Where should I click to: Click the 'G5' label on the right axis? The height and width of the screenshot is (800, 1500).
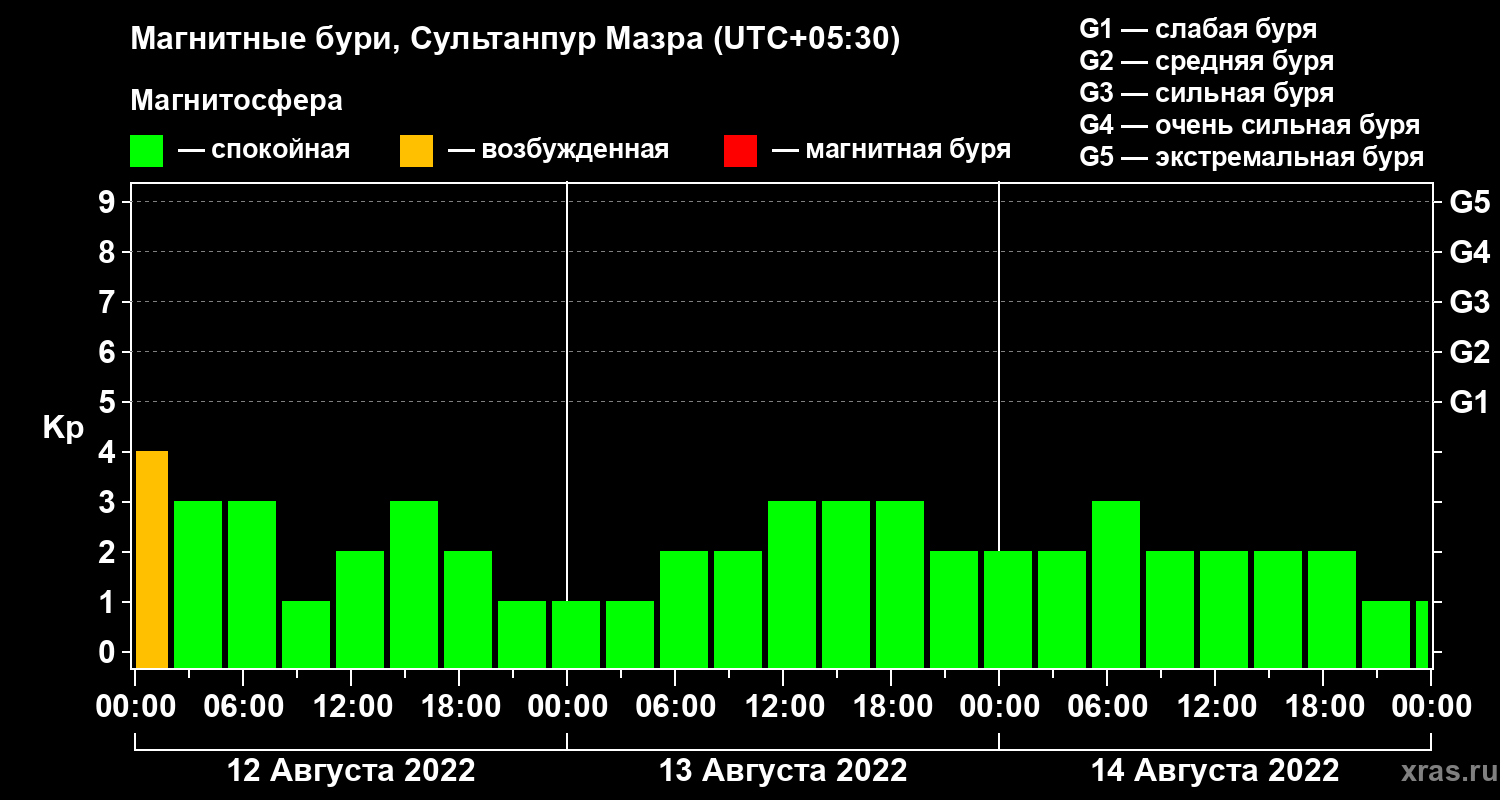tap(1470, 202)
